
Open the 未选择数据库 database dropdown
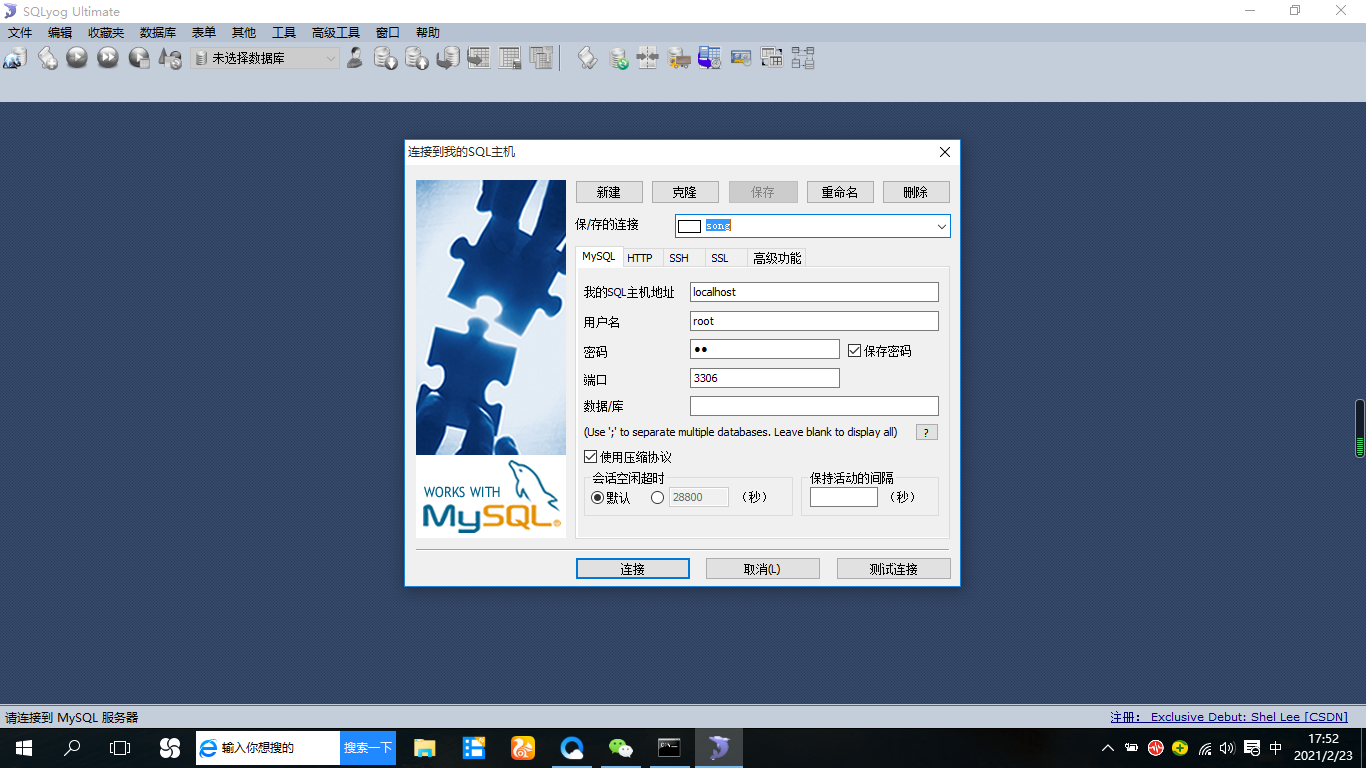click(x=265, y=59)
